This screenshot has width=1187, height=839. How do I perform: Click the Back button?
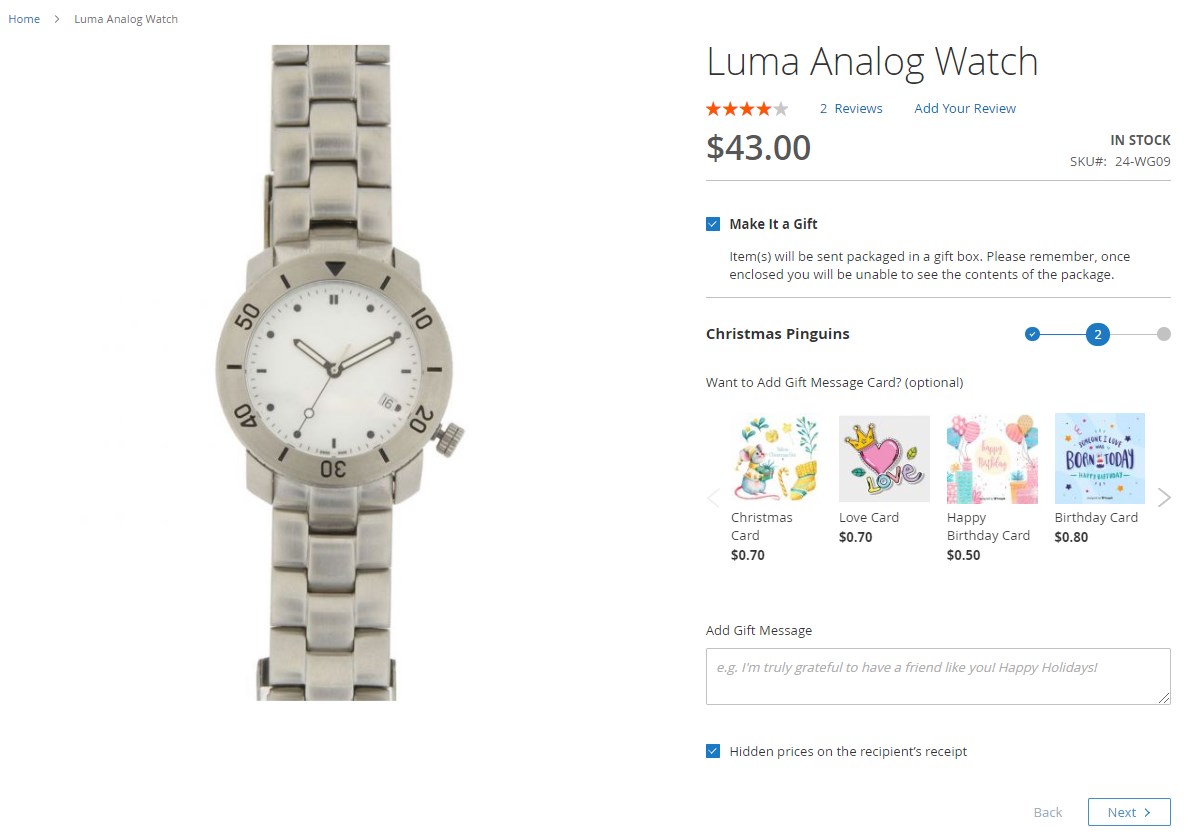pos(1048,812)
